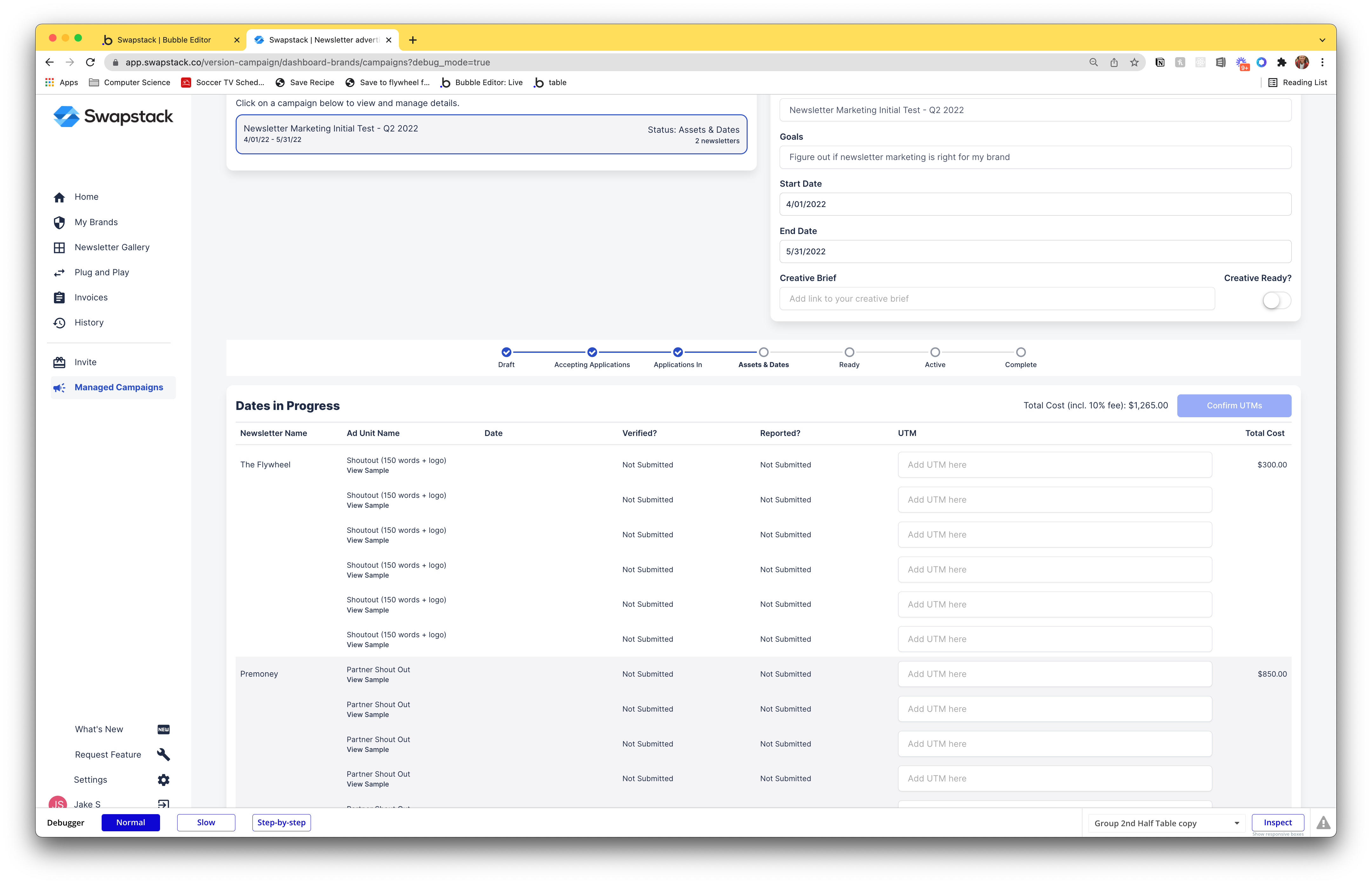Select the Swapstack Newsletter advertising tab
The image size is (1372, 884).
pos(323,40)
